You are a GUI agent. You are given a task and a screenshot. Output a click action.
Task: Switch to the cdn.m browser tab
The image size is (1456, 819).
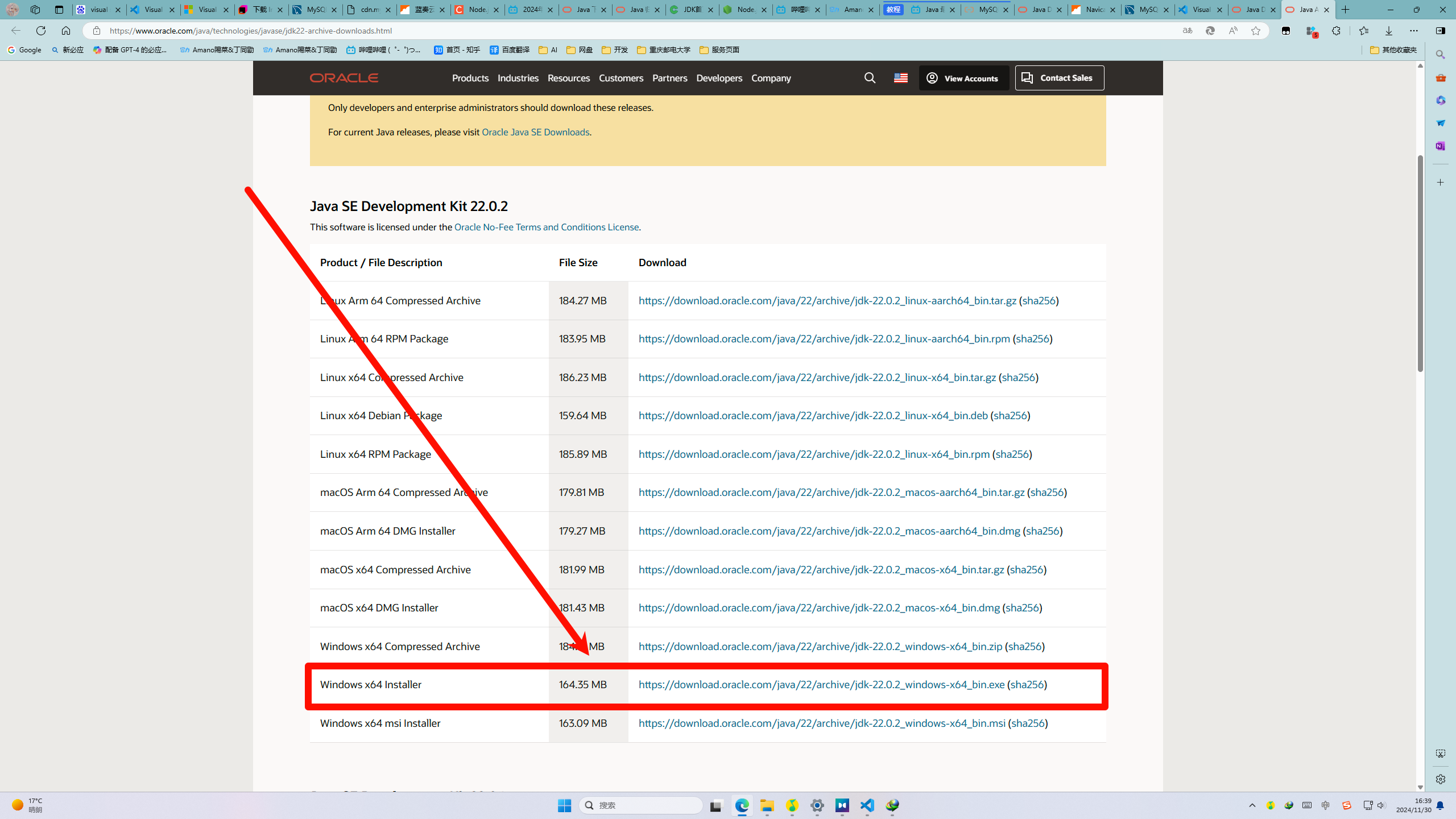(x=369, y=10)
